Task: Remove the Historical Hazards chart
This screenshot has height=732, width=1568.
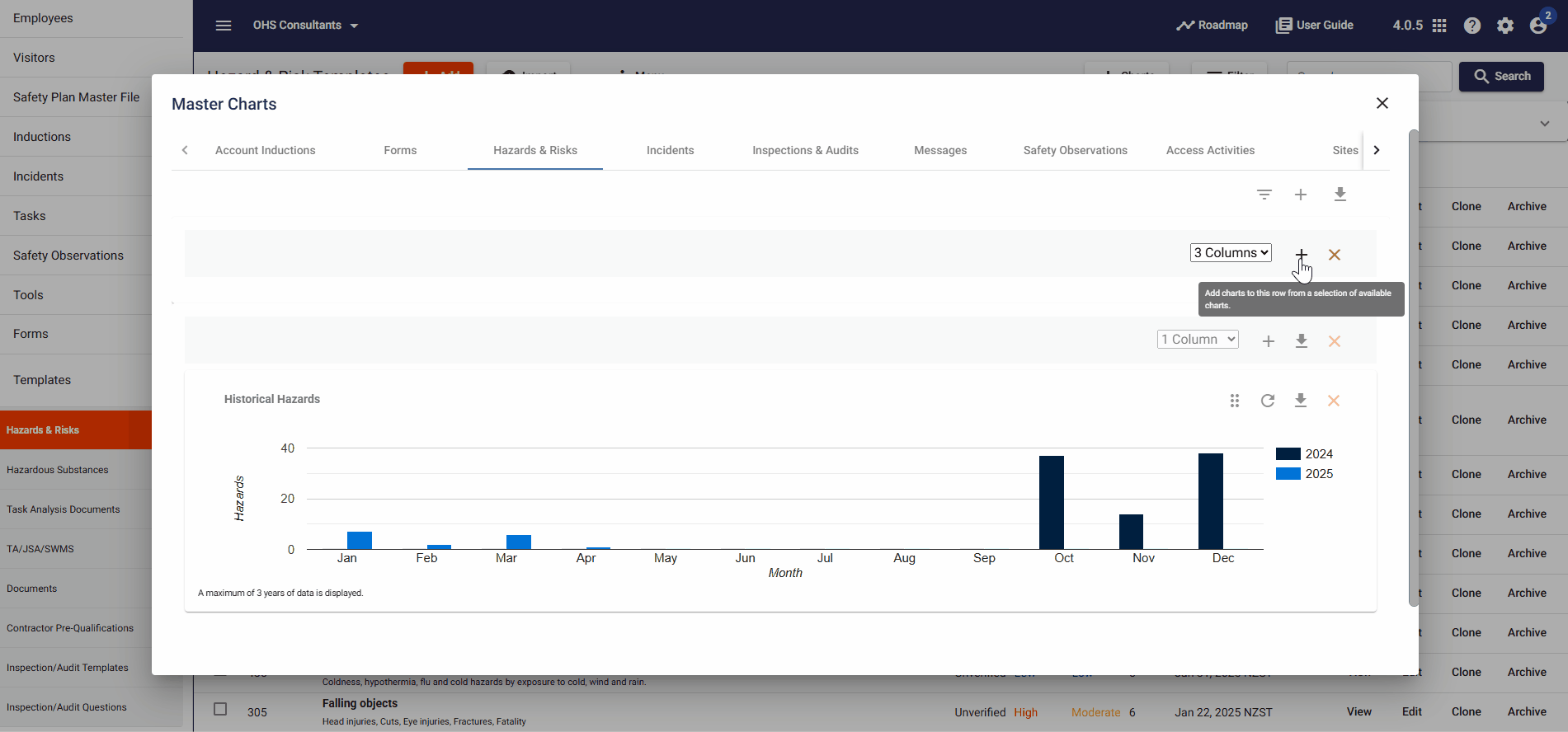Action: 1334,401
